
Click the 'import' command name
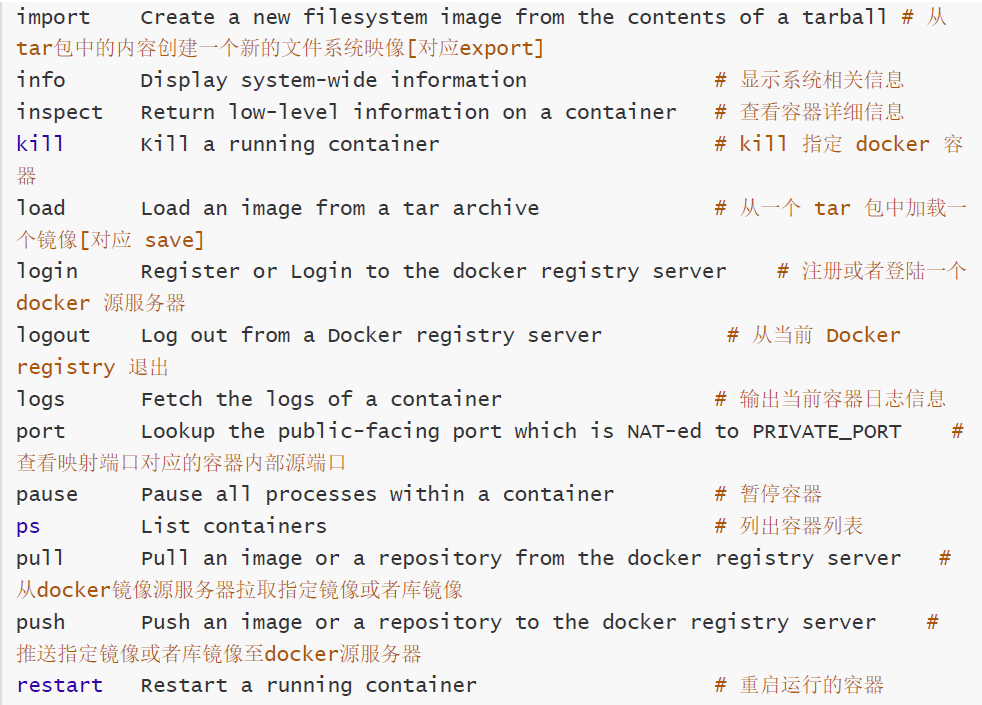tap(53, 17)
